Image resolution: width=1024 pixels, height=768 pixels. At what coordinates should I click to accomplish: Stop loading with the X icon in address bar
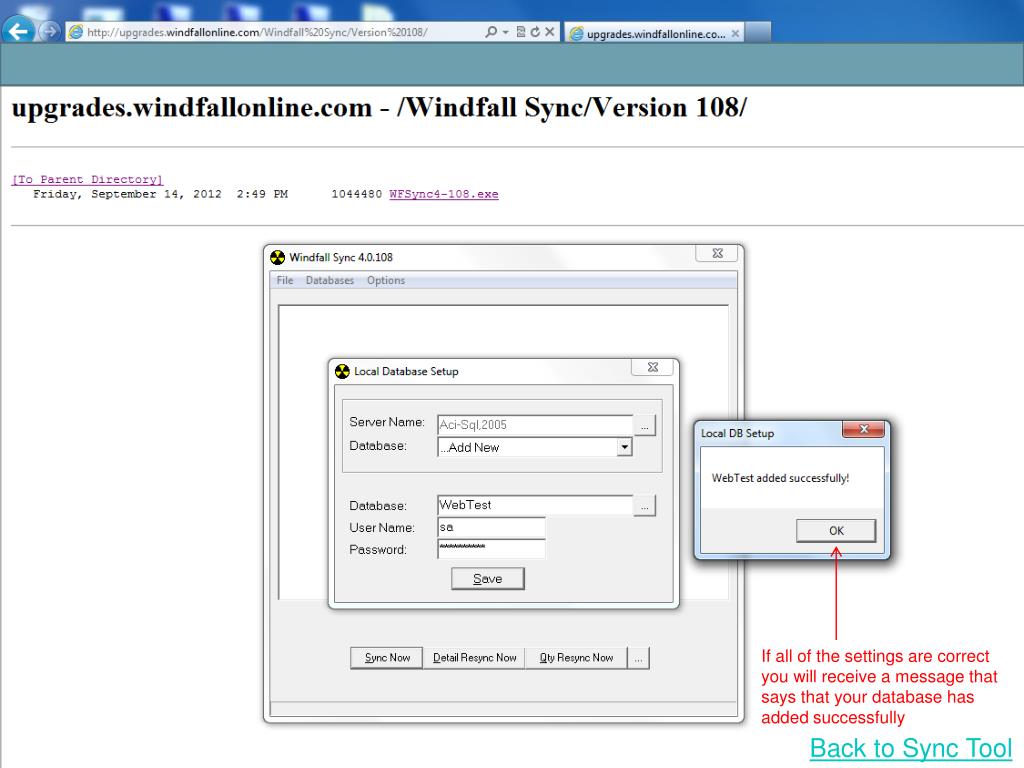(x=550, y=32)
